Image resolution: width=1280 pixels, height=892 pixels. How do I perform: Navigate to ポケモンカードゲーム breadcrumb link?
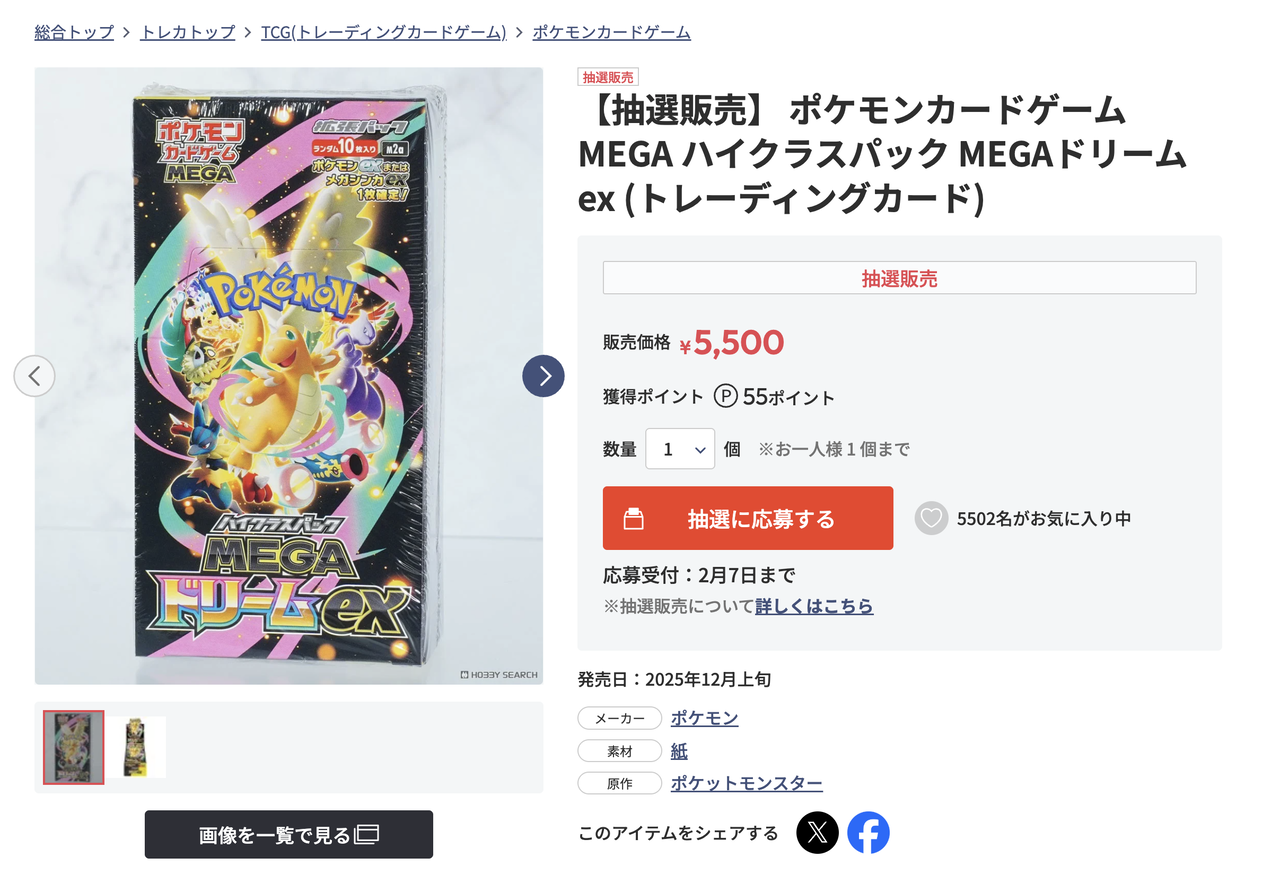(x=610, y=31)
